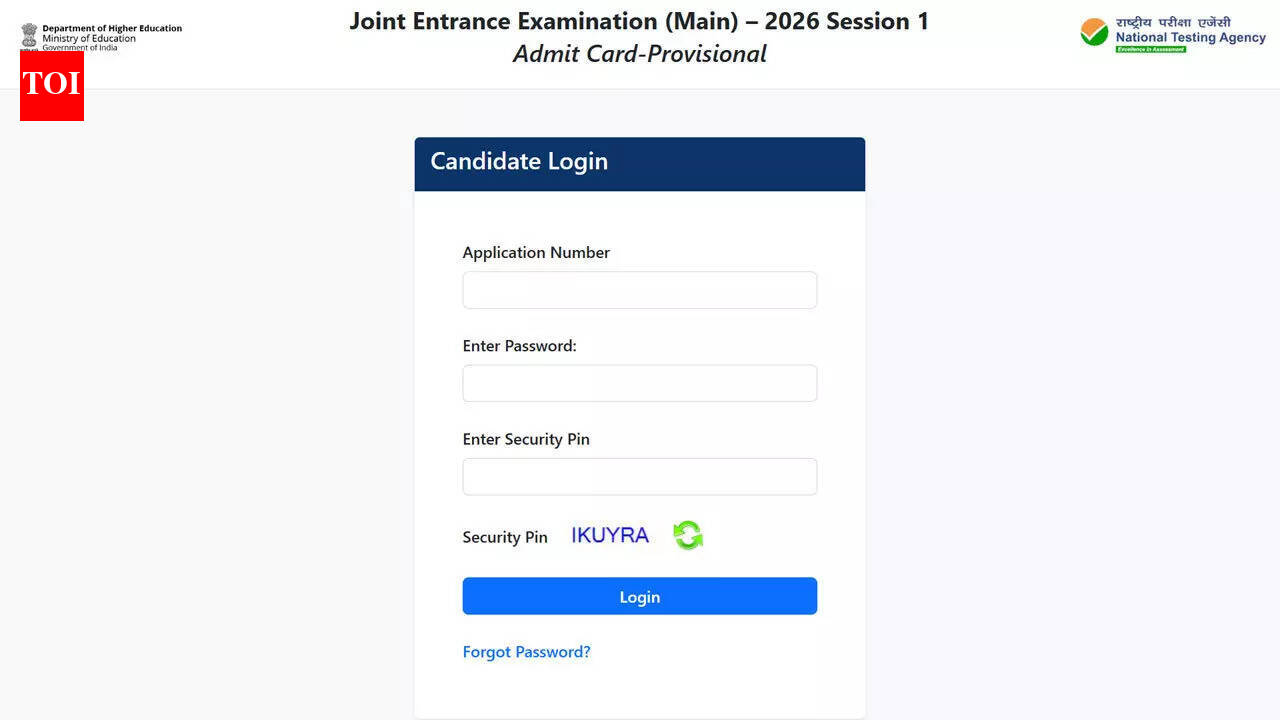Click the Joint Entrance Examination heading
1280x720 pixels.
pyautogui.click(x=639, y=20)
